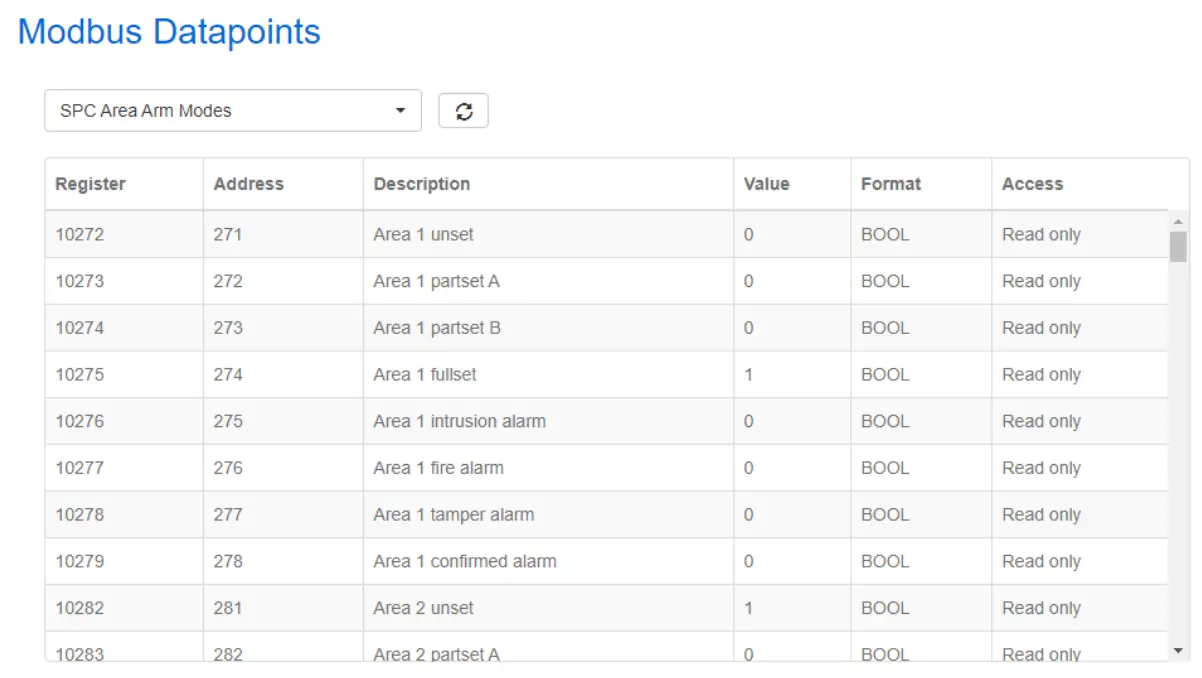The height and width of the screenshot is (678, 1202).
Task: Click the scrollbar down arrow
Action: [x=1178, y=651]
